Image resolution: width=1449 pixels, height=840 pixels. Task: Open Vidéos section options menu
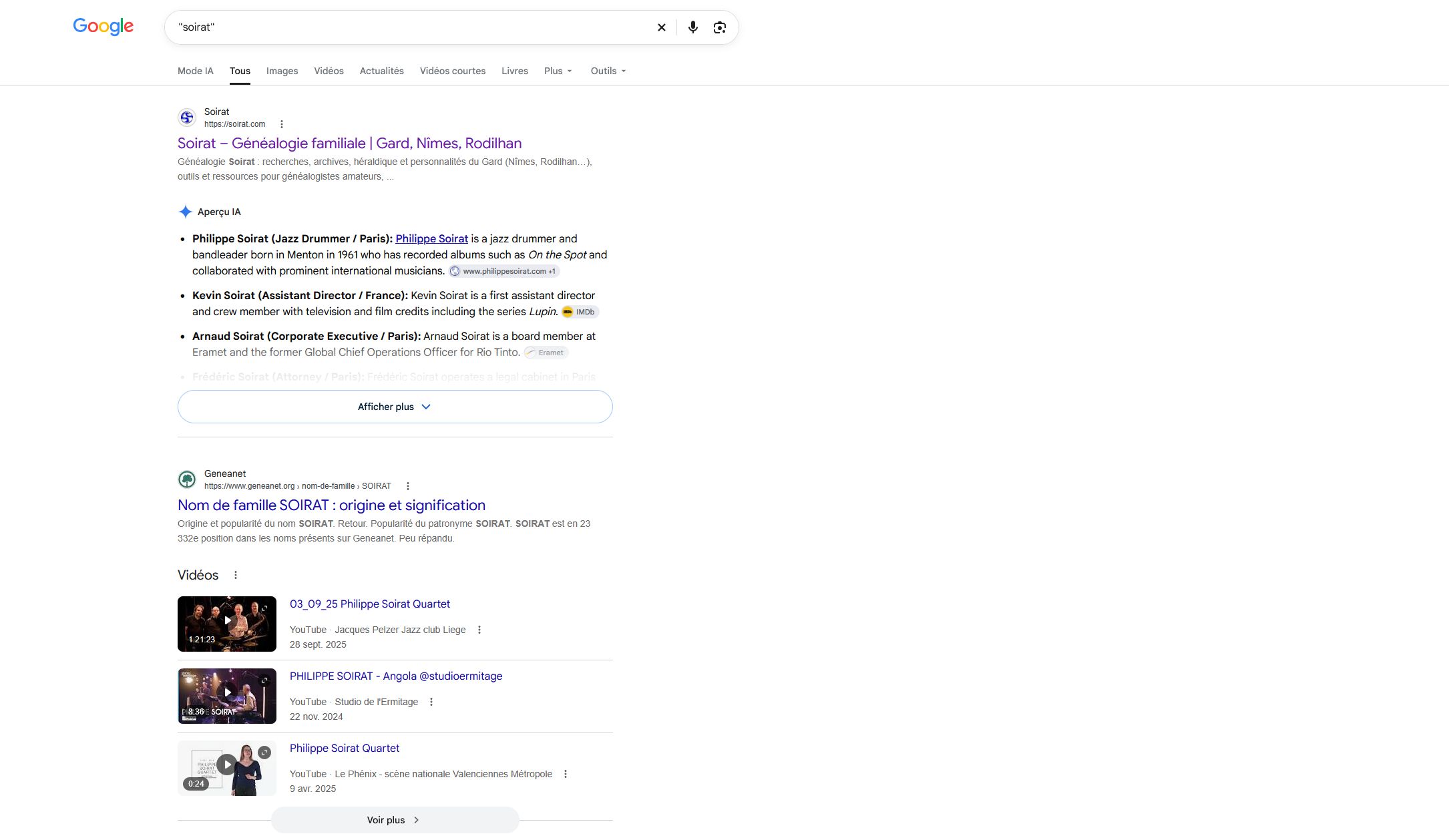(x=236, y=575)
